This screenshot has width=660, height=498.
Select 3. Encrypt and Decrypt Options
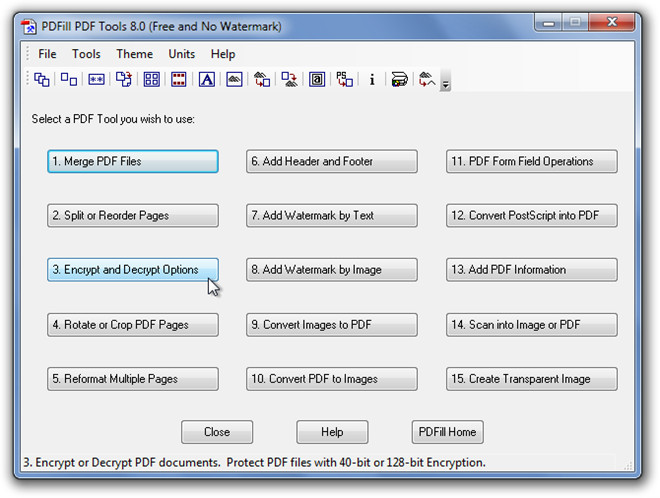[x=133, y=270]
